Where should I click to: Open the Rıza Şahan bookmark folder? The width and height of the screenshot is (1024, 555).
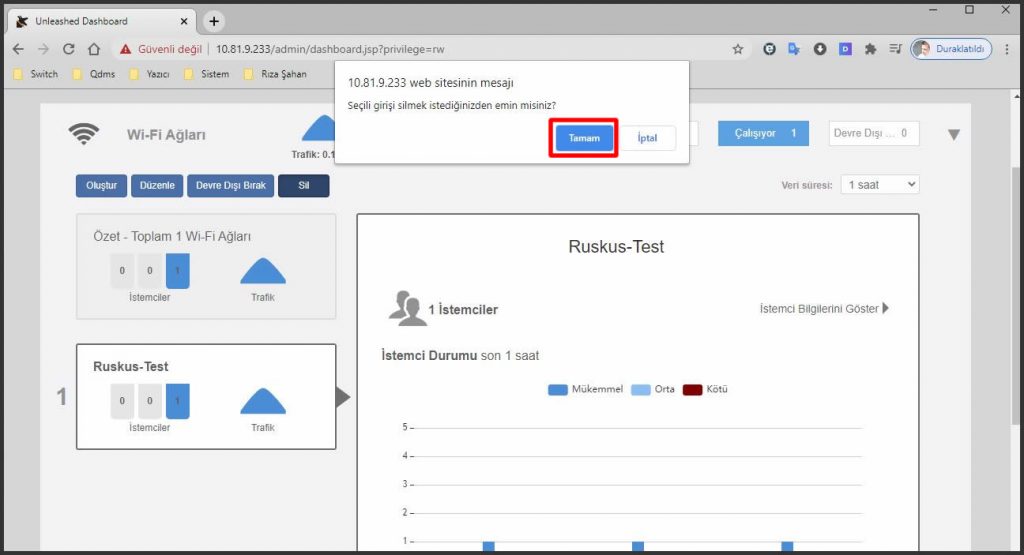click(x=276, y=74)
